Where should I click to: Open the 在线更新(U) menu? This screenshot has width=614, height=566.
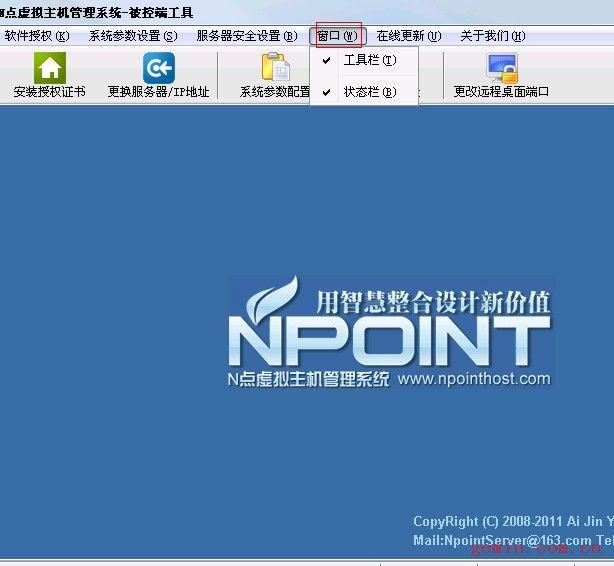(409, 36)
